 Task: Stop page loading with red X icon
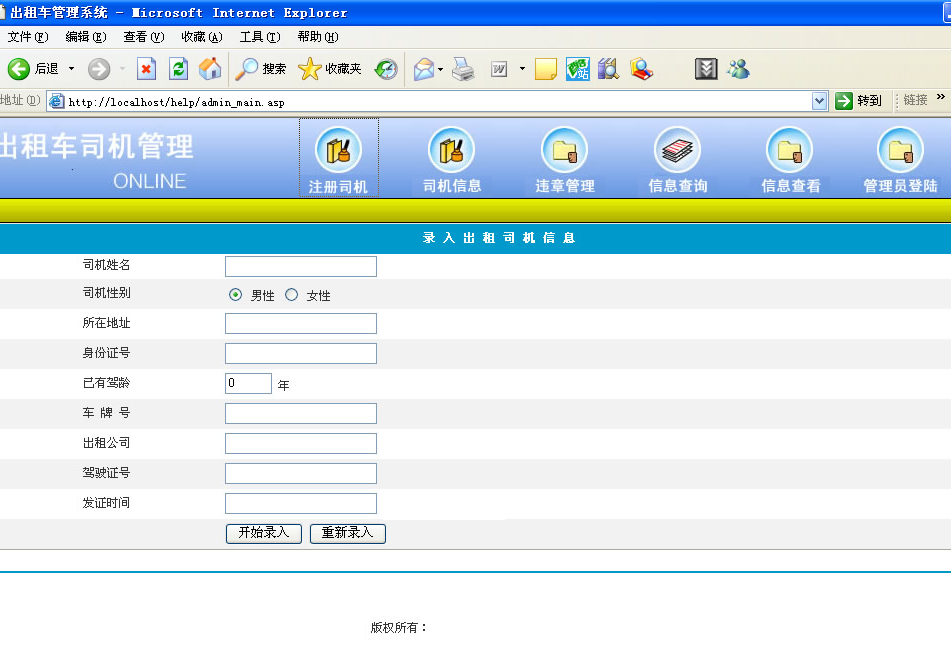click(x=146, y=69)
